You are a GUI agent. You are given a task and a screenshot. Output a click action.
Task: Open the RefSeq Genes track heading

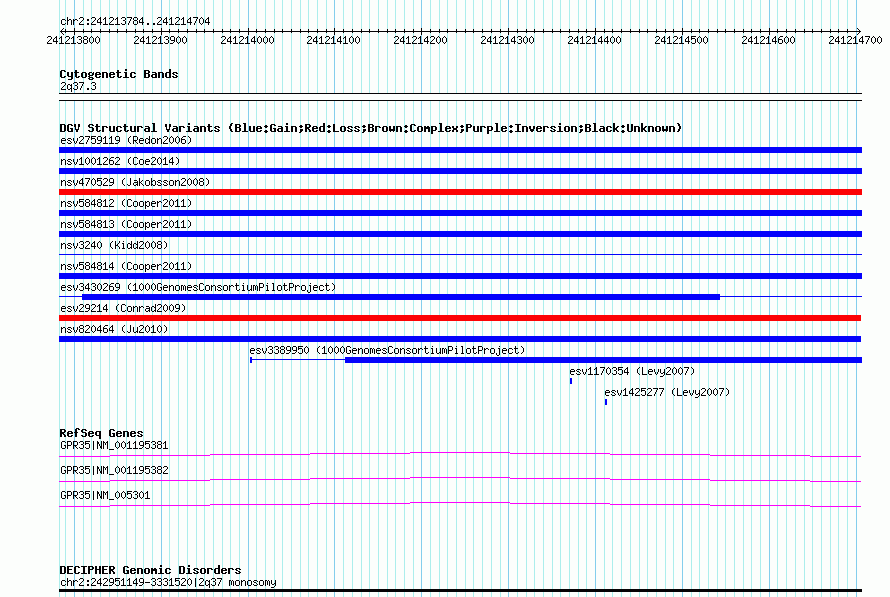(x=102, y=433)
